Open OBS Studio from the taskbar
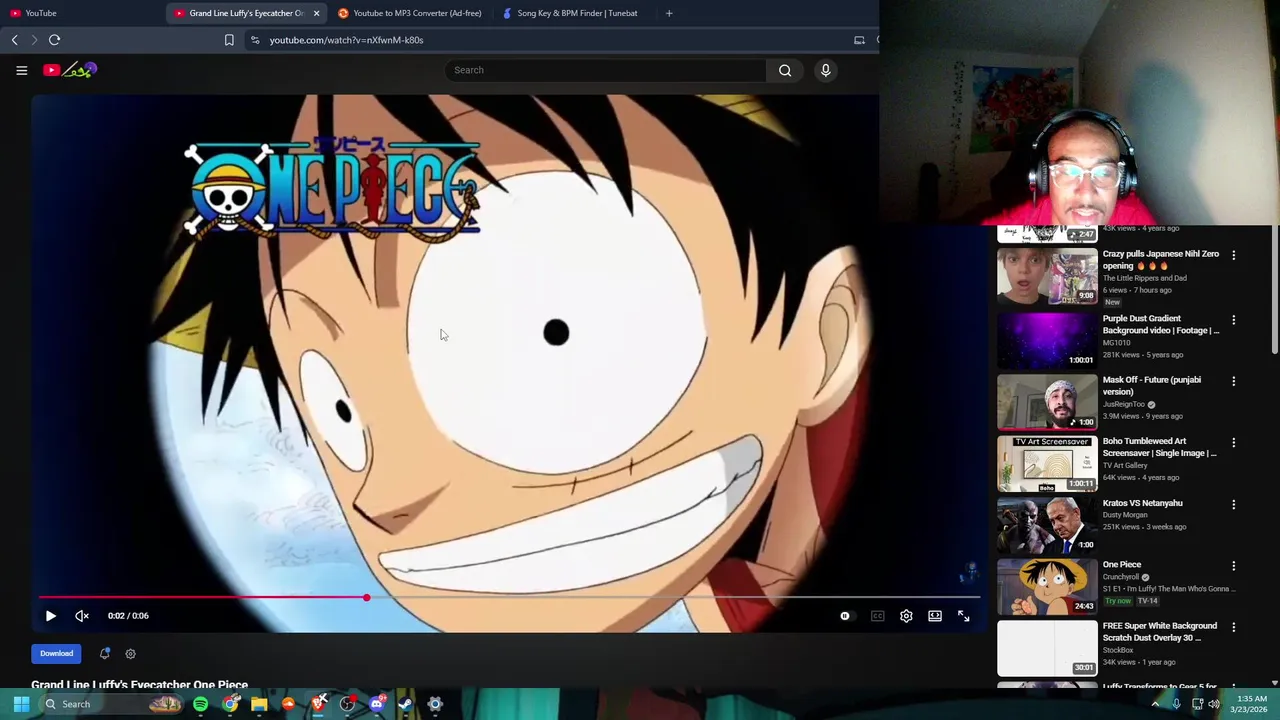Screen dimensions: 1280x720 pyautogui.click(x=347, y=704)
